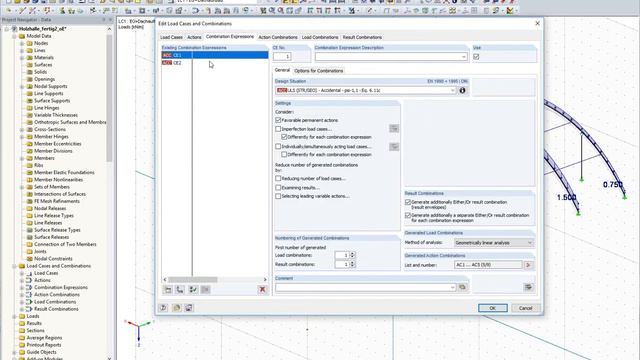Click Guide Objects folder icon
640x360 pixels.
tap(22, 352)
